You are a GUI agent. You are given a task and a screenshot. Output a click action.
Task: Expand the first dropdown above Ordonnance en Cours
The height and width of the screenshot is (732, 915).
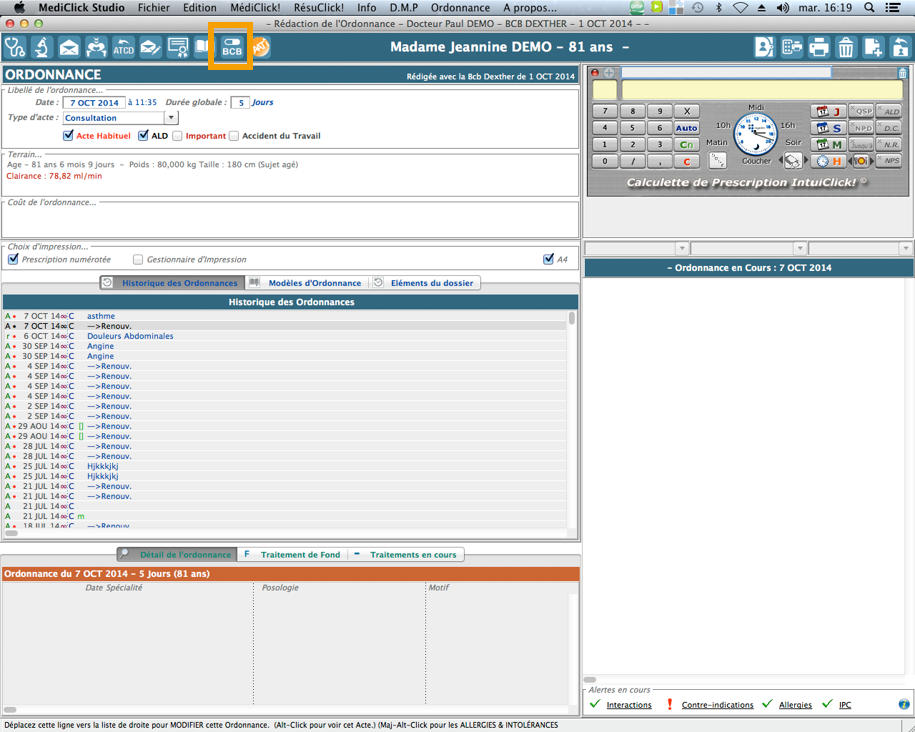pyautogui.click(x=682, y=249)
